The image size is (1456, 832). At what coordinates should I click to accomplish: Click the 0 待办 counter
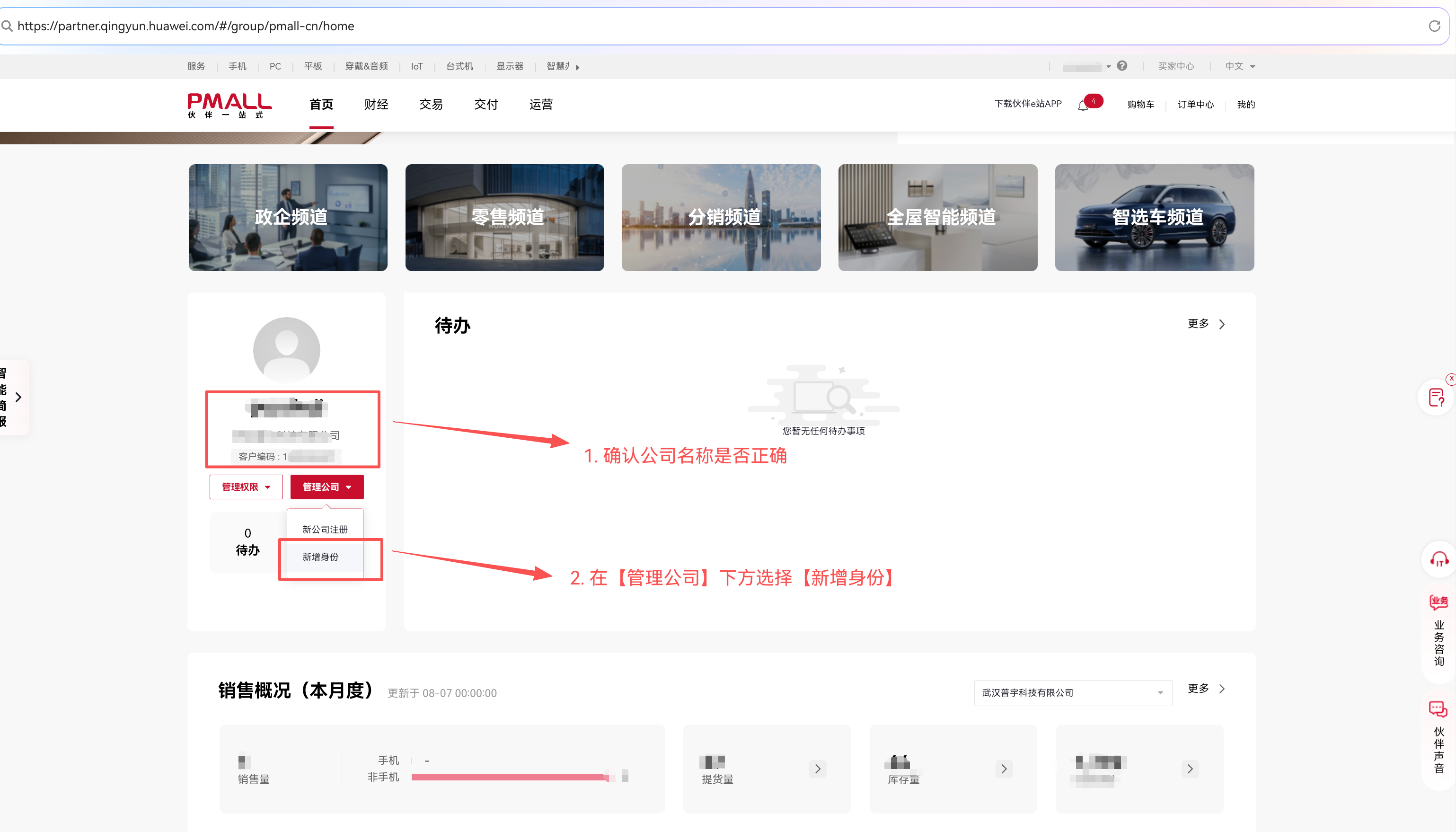pyautogui.click(x=247, y=542)
